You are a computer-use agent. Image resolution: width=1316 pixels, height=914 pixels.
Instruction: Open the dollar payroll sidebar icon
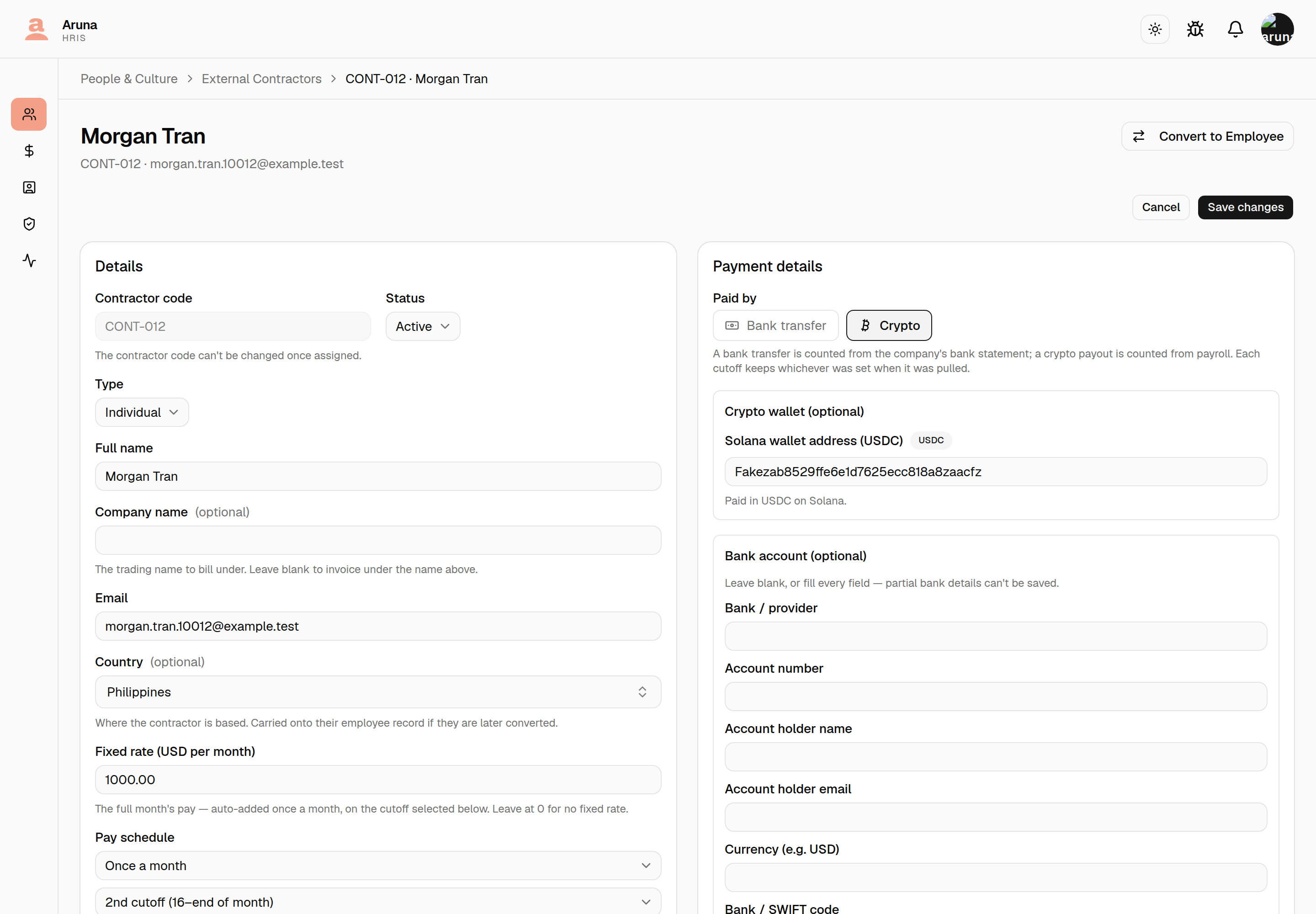coord(29,151)
